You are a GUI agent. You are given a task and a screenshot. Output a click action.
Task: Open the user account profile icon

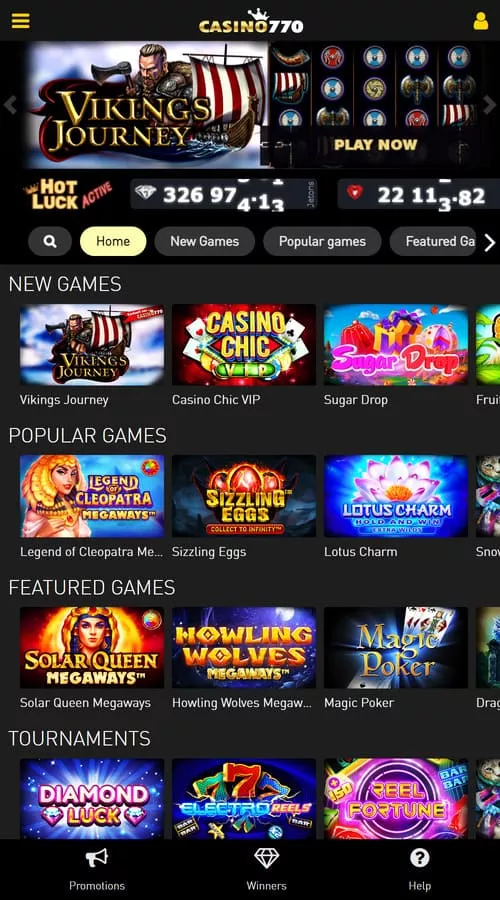480,21
